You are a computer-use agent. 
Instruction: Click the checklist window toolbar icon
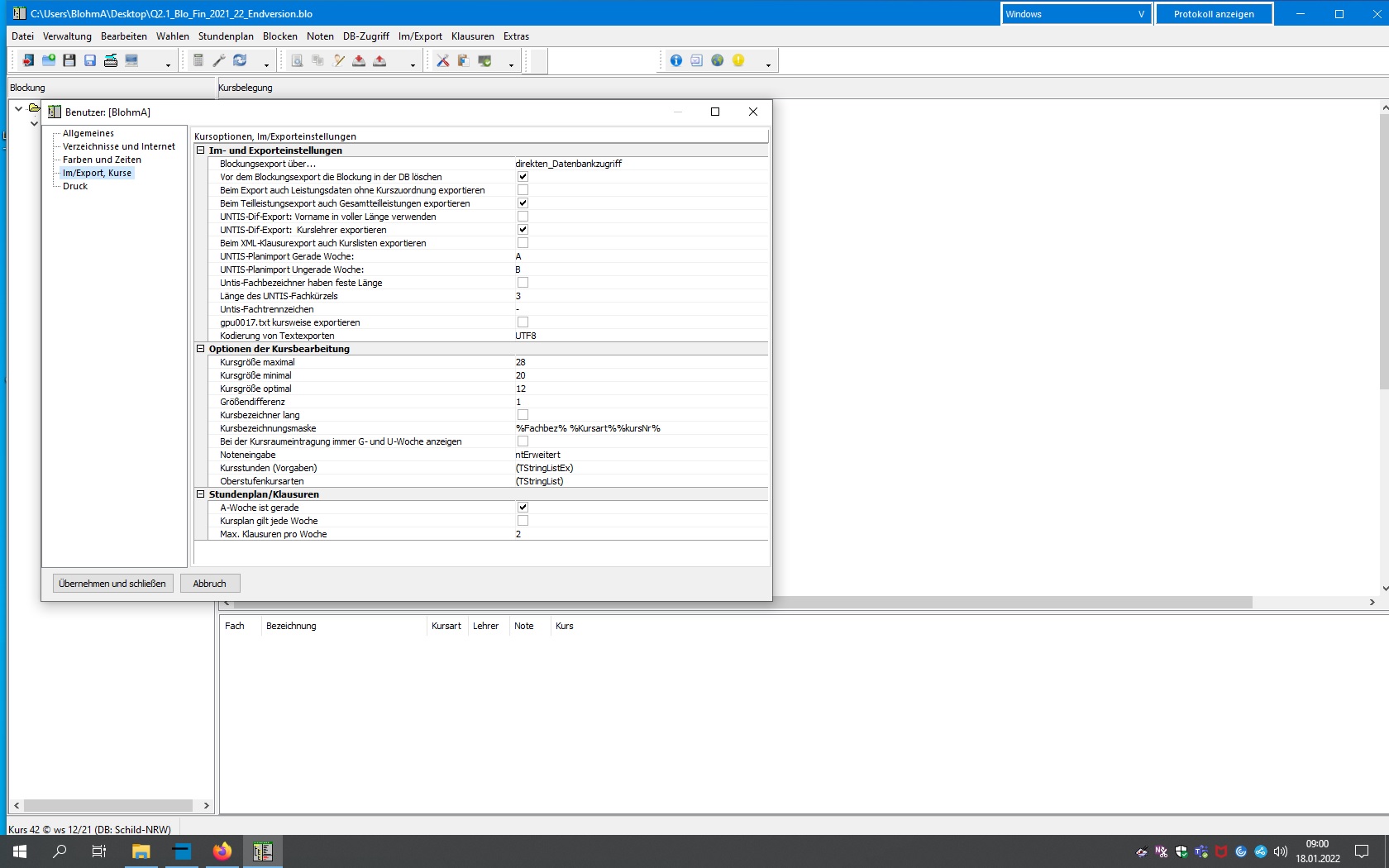point(697,60)
